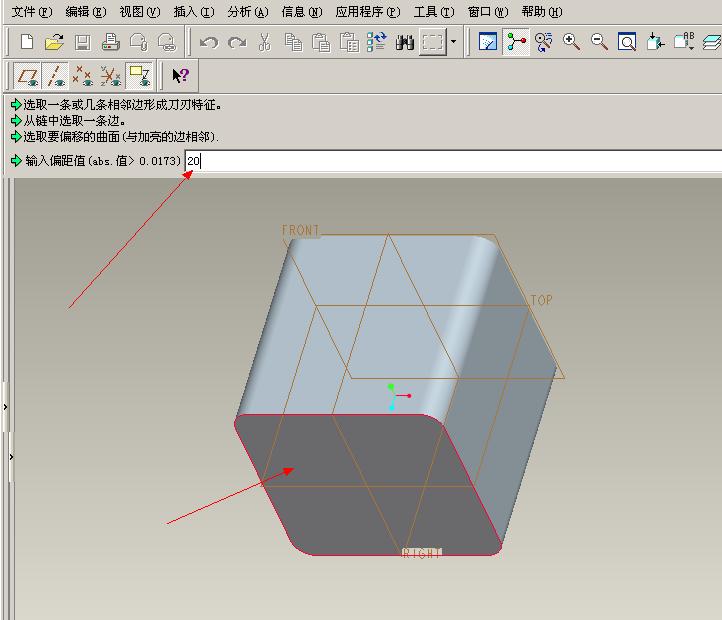
Task: Toggle datum point display
Action: click(83, 76)
